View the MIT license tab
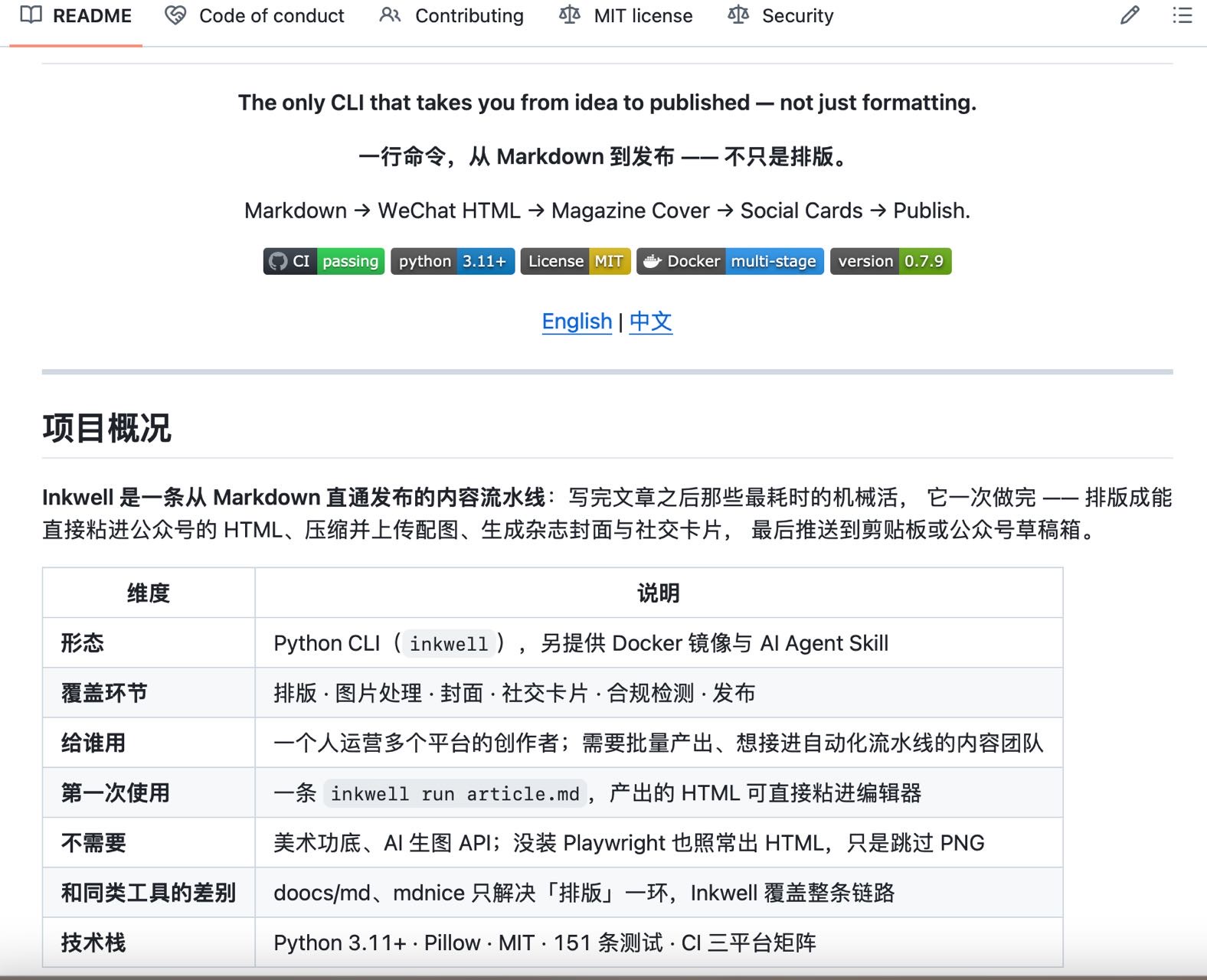1207x980 pixels. (x=626, y=16)
